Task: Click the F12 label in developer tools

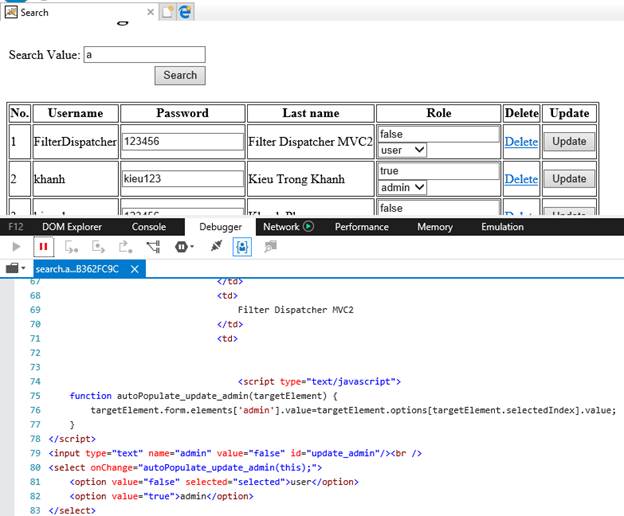Action: click(x=16, y=227)
